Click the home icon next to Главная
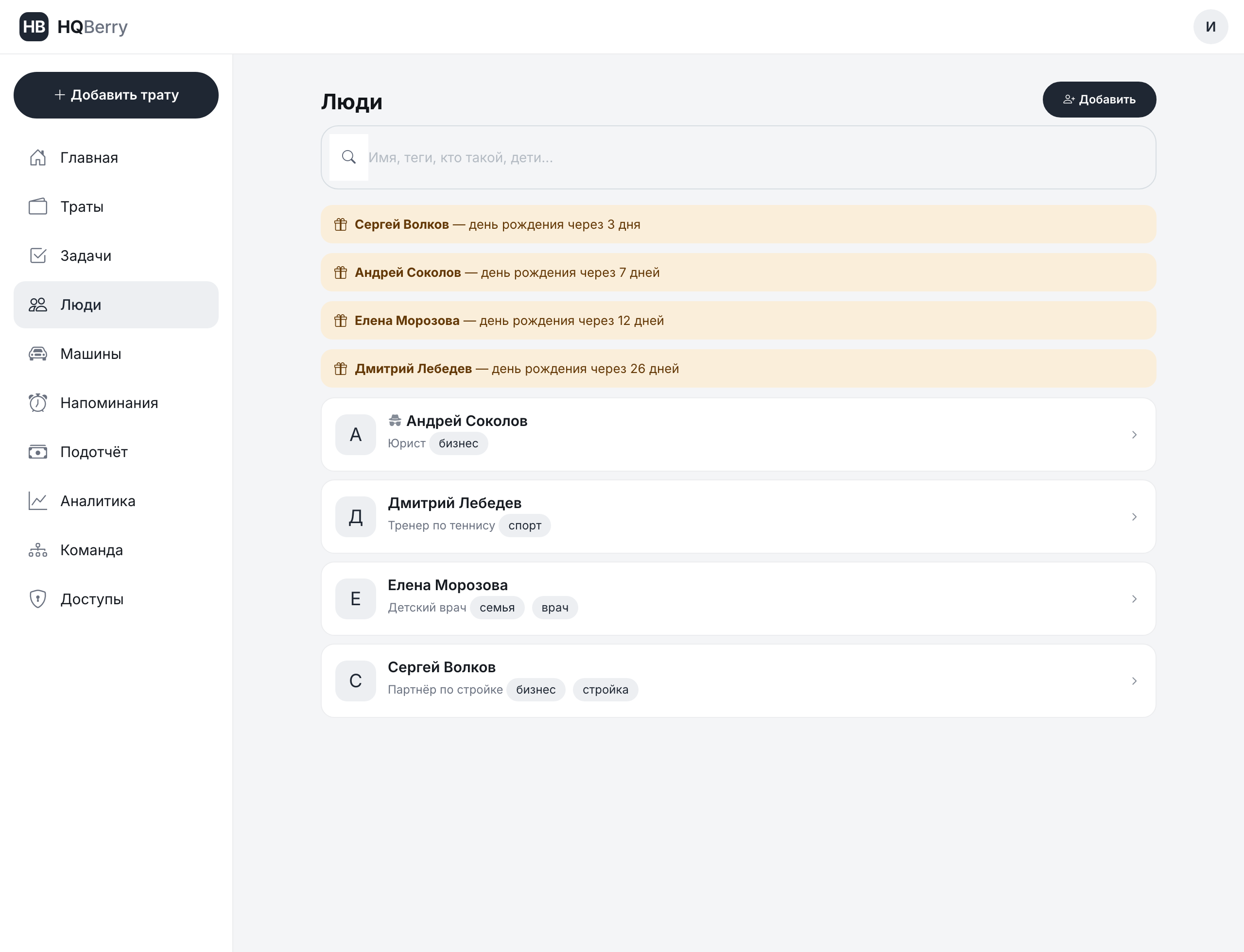The image size is (1244, 952). coord(38,157)
